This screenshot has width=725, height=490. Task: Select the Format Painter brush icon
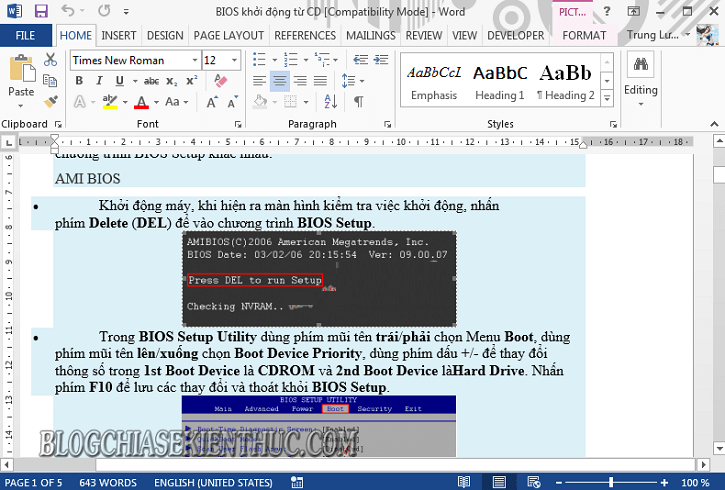pyautogui.click(x=50, y=101)
